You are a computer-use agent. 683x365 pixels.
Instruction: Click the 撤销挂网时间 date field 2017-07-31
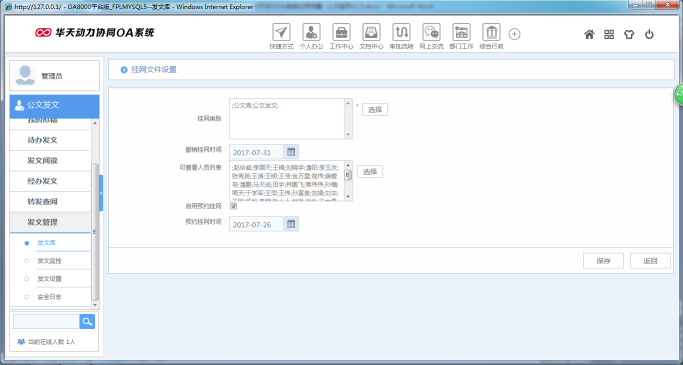point(257,152)
